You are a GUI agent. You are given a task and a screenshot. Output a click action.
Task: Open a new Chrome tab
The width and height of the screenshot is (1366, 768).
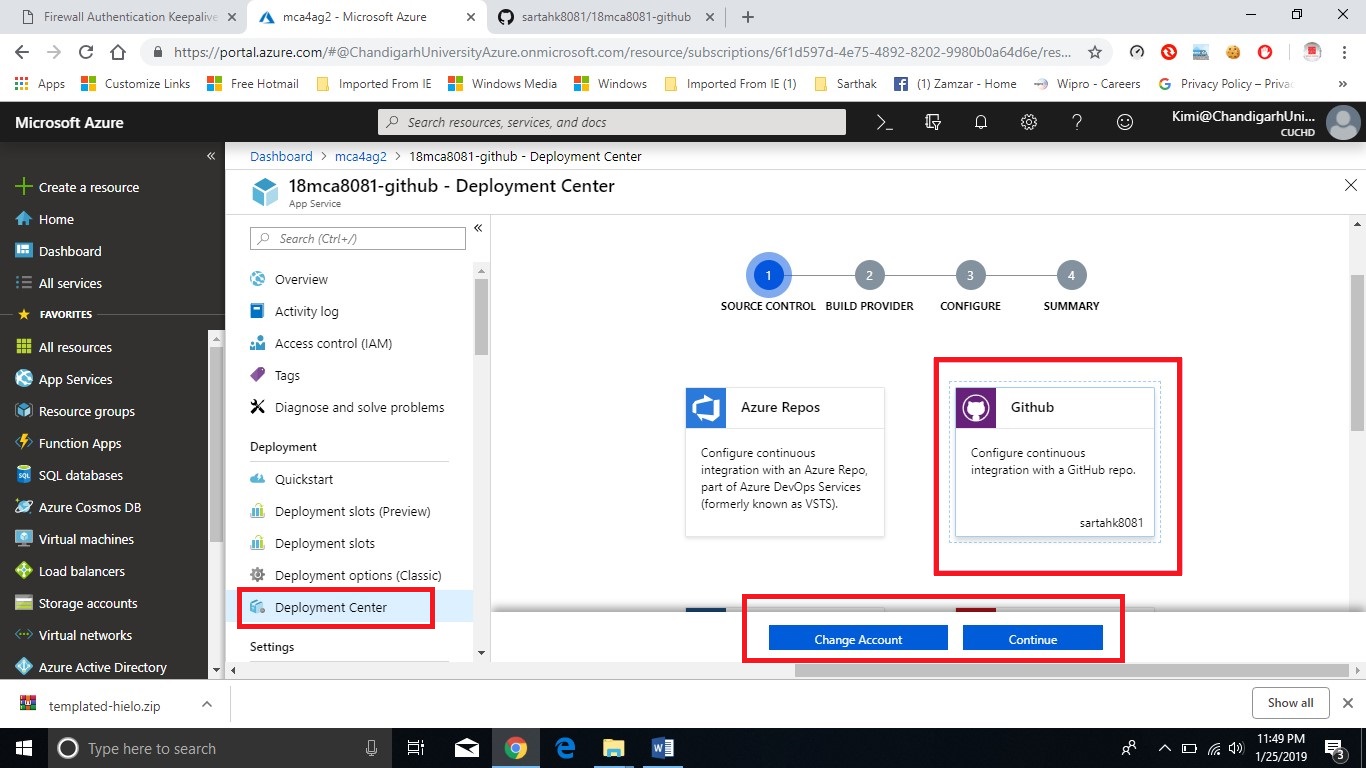pos(748,17)
